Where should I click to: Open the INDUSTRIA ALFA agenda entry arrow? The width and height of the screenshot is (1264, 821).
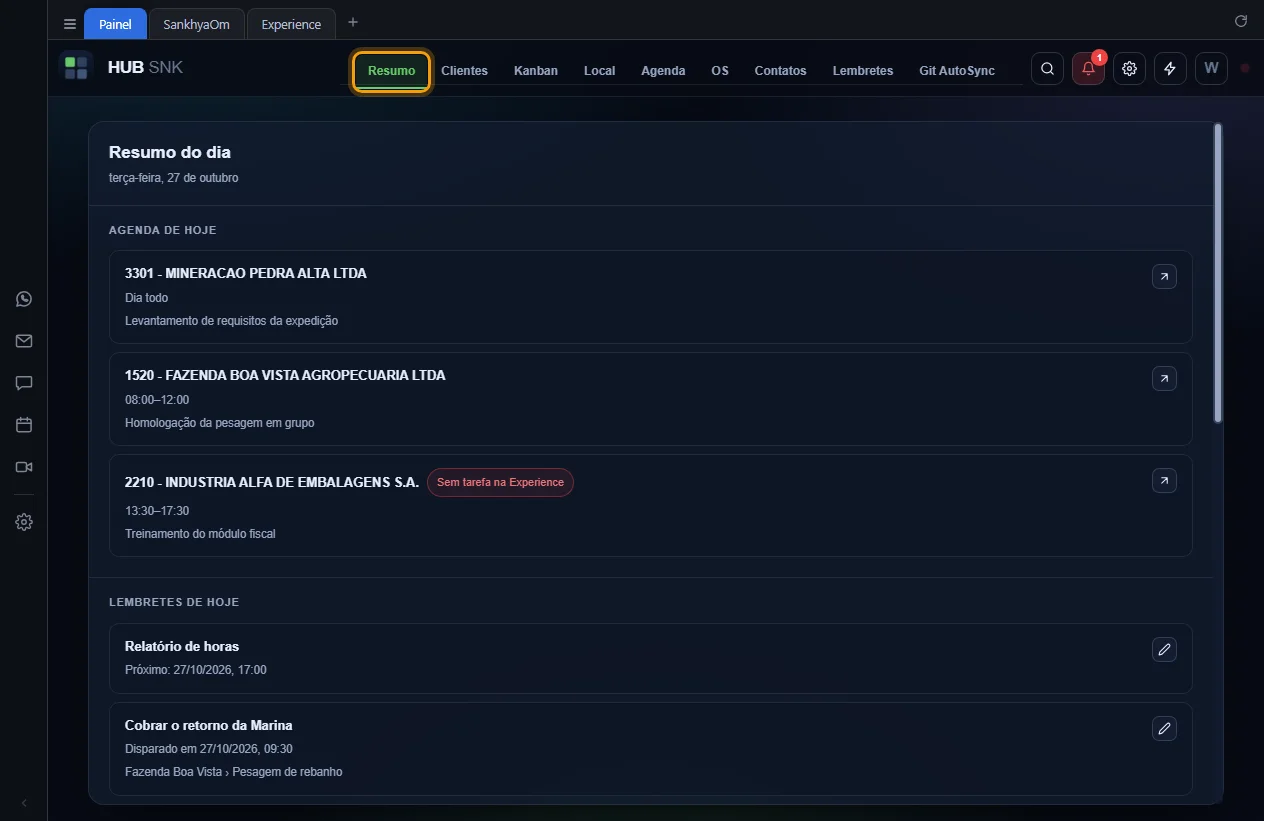[1164, 482]
